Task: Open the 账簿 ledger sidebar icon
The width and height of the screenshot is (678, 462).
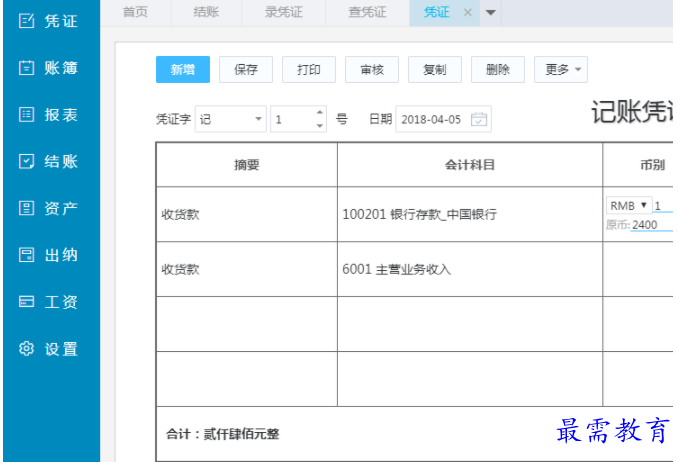Action: (x=26, y=68)
